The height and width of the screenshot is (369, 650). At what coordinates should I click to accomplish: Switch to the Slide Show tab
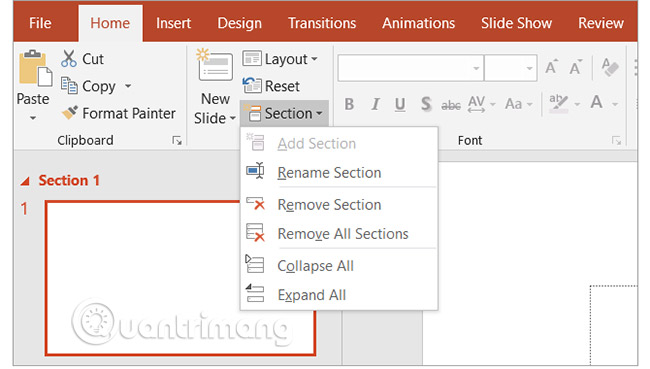click(516, 23)
